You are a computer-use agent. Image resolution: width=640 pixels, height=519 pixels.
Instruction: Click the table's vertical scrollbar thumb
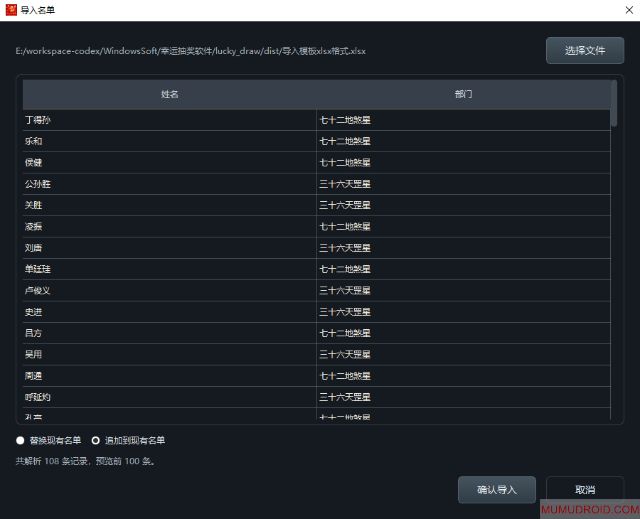click(613, 103)
